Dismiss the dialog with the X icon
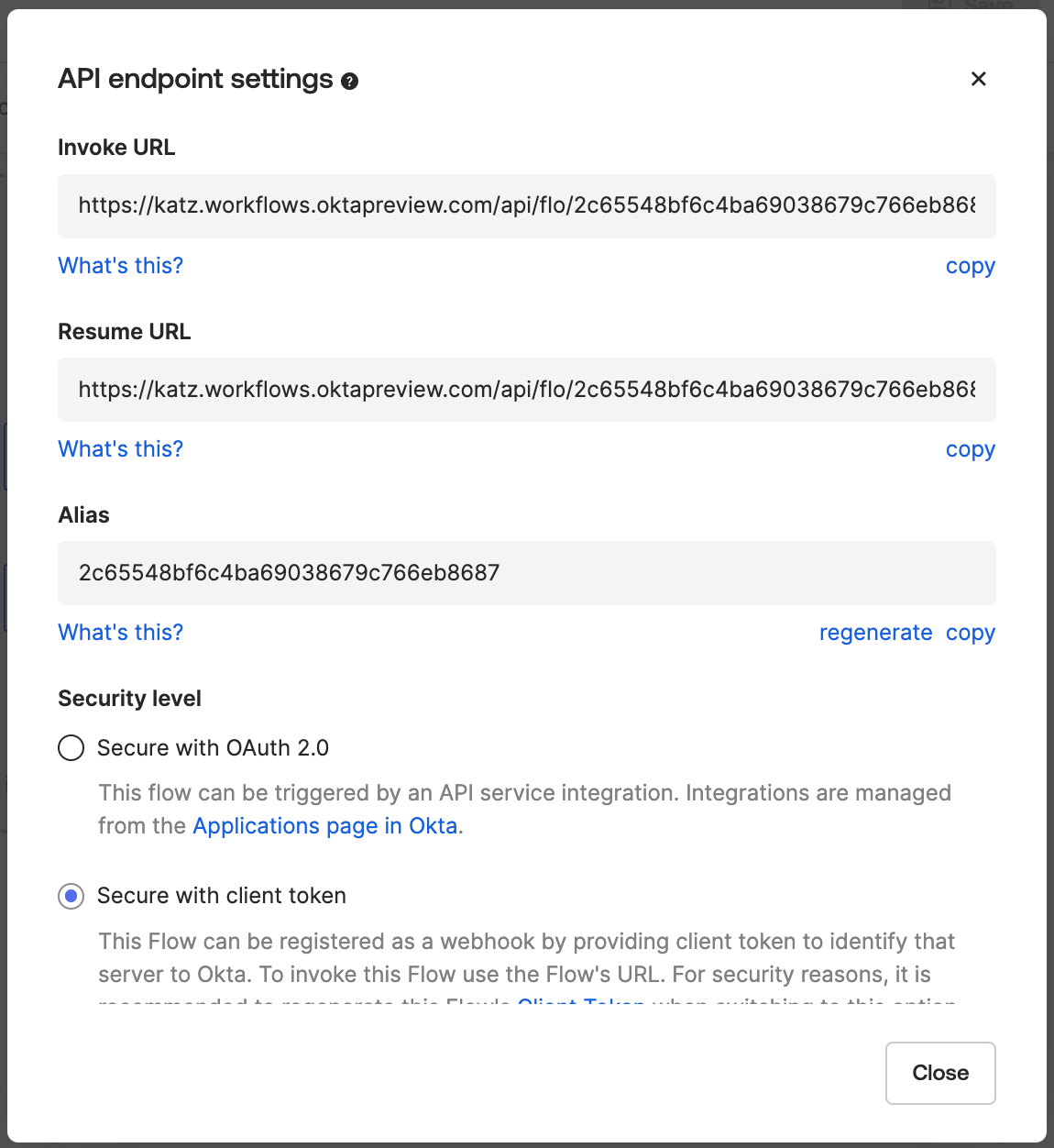This screenshot has width=1054, height=1148. coord(978,79)
